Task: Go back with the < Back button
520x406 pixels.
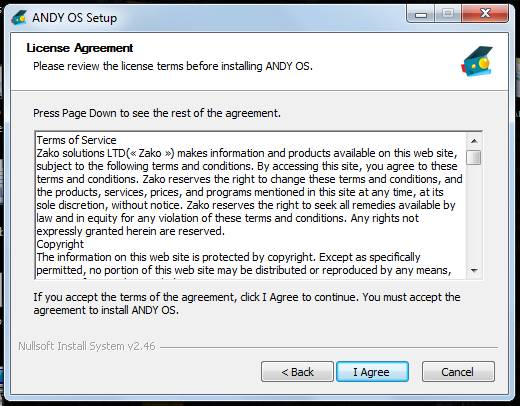Action: tap(297, 372)
